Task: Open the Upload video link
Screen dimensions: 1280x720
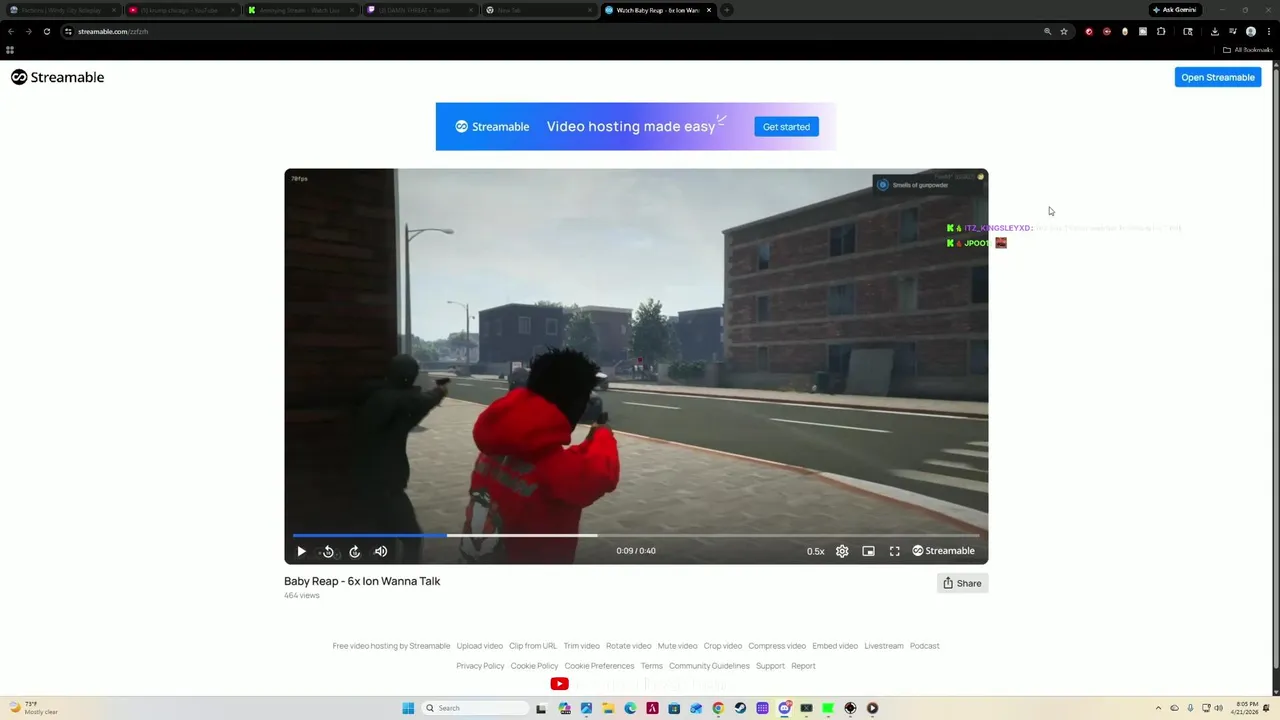Action: [480, 646]
